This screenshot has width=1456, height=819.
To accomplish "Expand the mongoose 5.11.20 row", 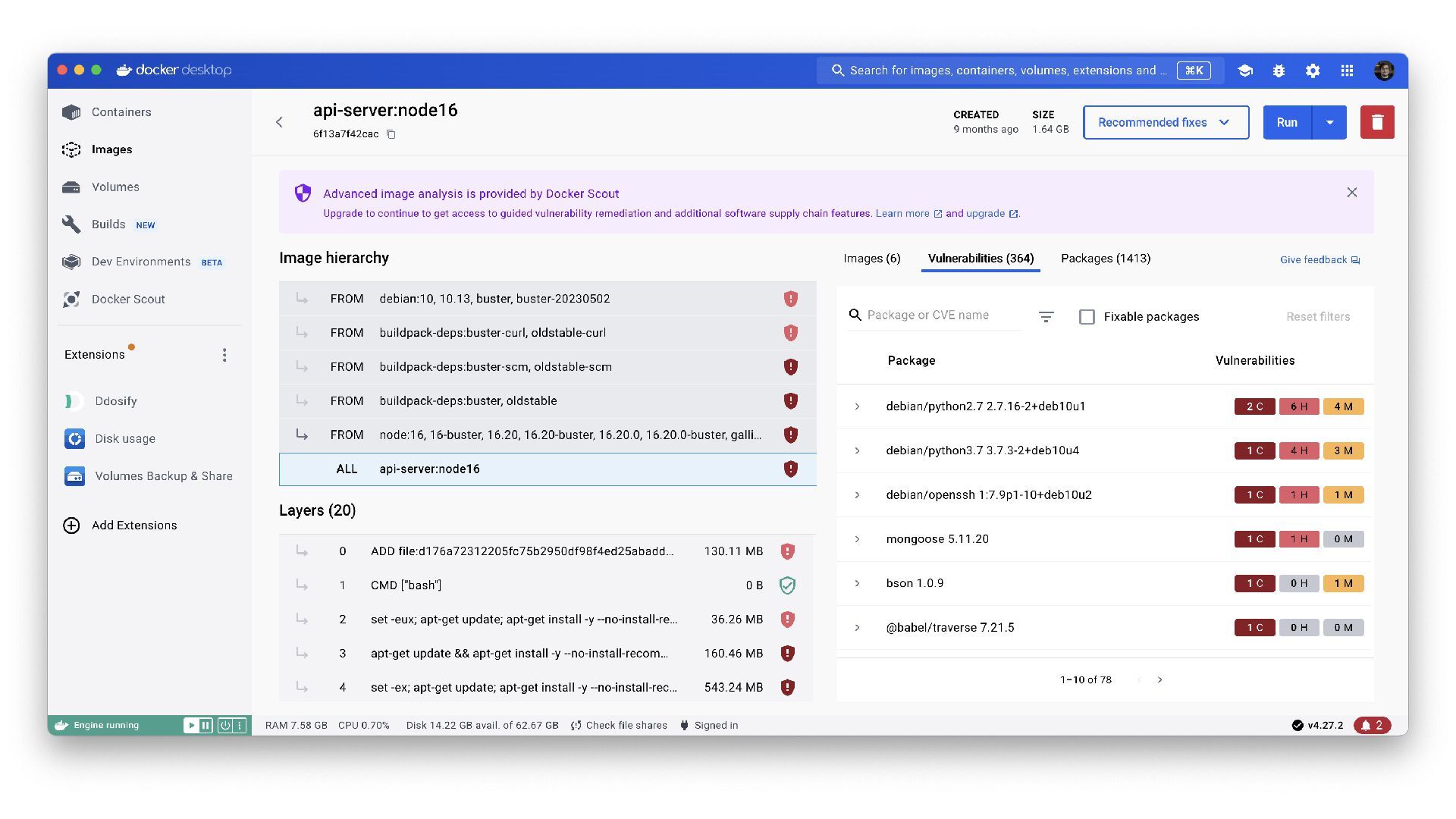I will point(858,539).
